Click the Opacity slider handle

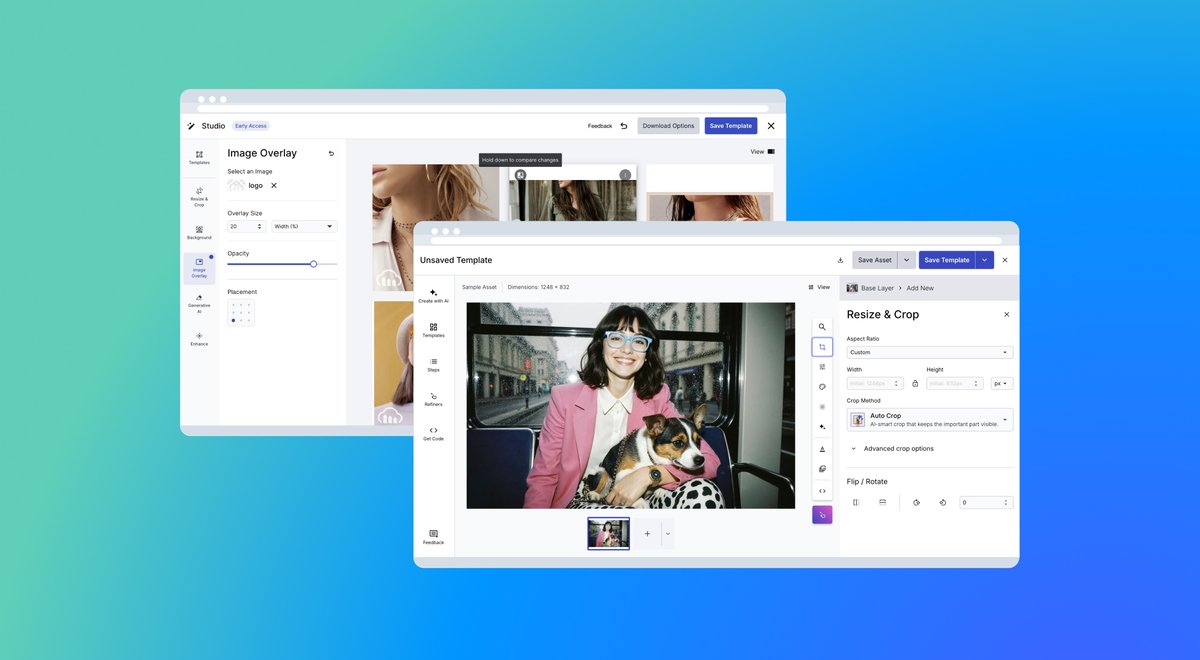tap(313, 264)
